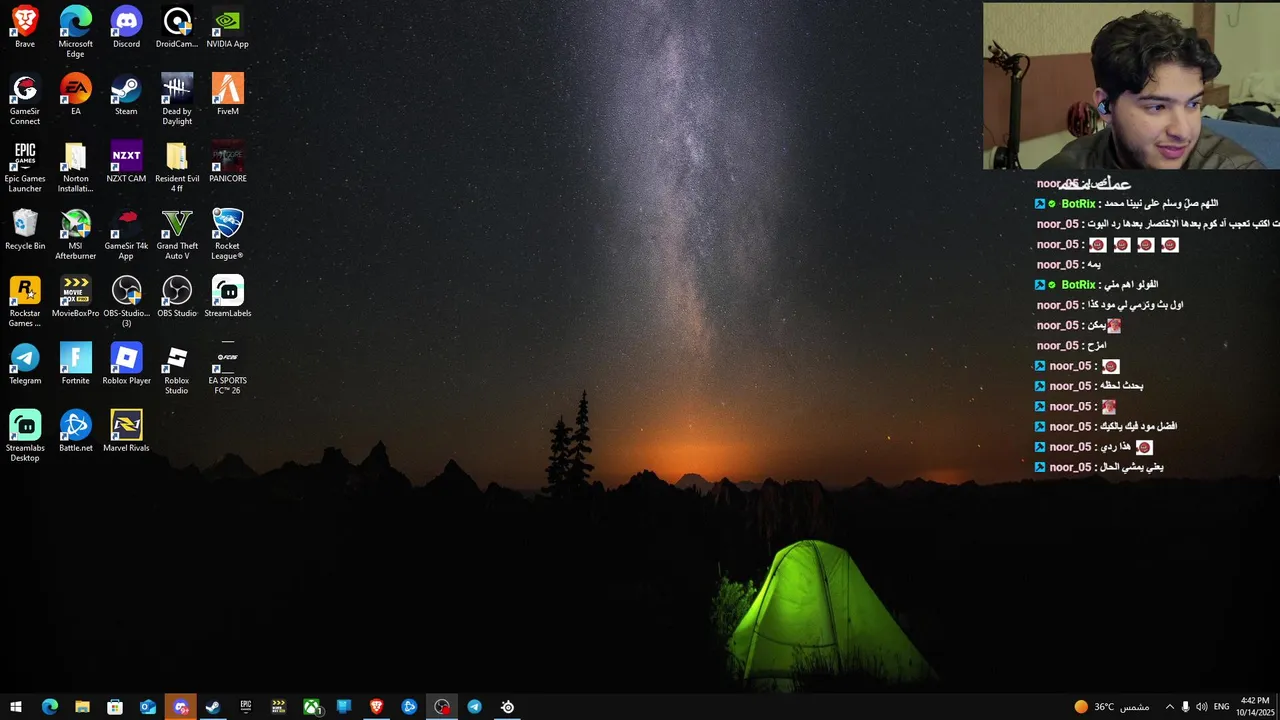Viewport: 1280px width, 720px height.
Task: Expand hidden system tray icons chevron
Action: (x=1169, y=707)
